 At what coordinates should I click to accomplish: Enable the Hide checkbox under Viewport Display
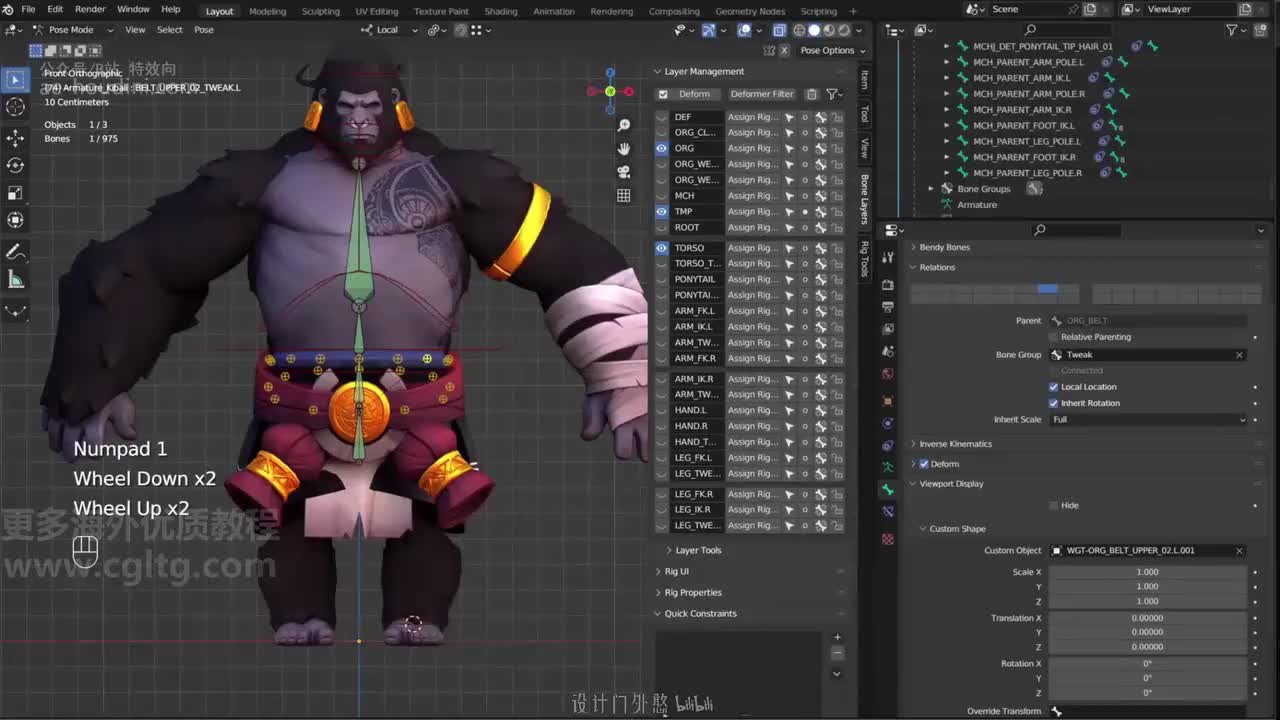1053,505
